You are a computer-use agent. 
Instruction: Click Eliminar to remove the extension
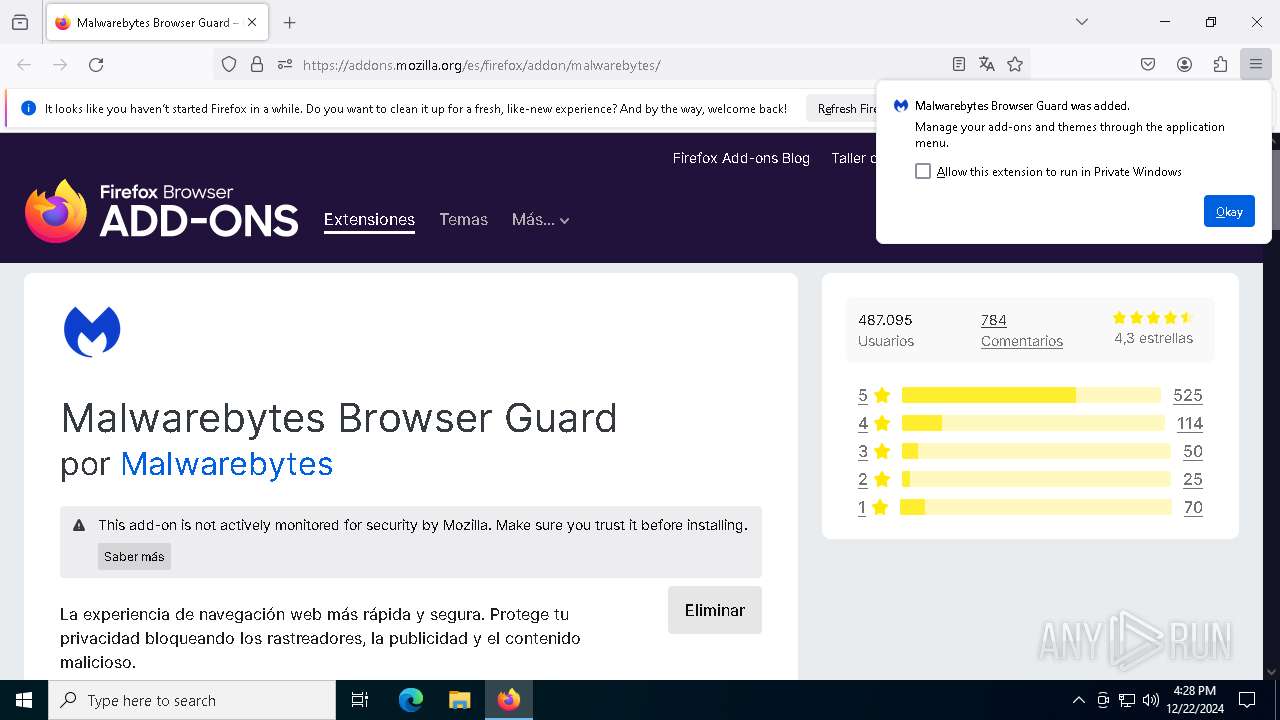click(714, 610)
